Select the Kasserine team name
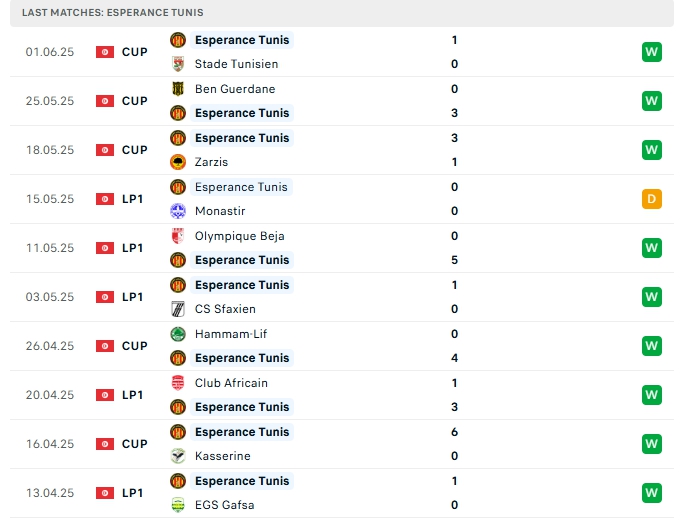Screen dimensions: 685x522 223,456
